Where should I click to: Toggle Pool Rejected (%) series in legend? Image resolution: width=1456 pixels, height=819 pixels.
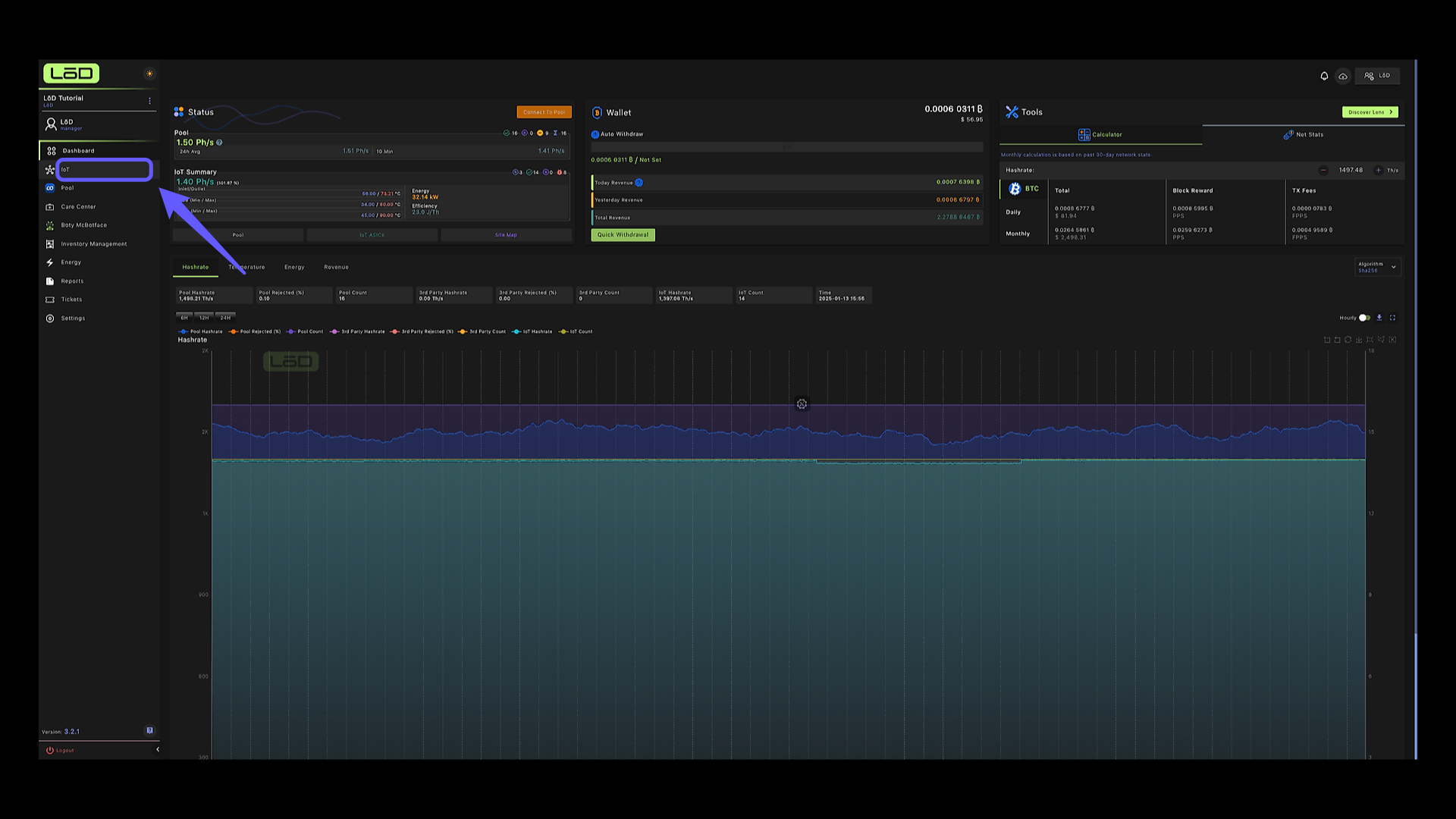(255, 332)
